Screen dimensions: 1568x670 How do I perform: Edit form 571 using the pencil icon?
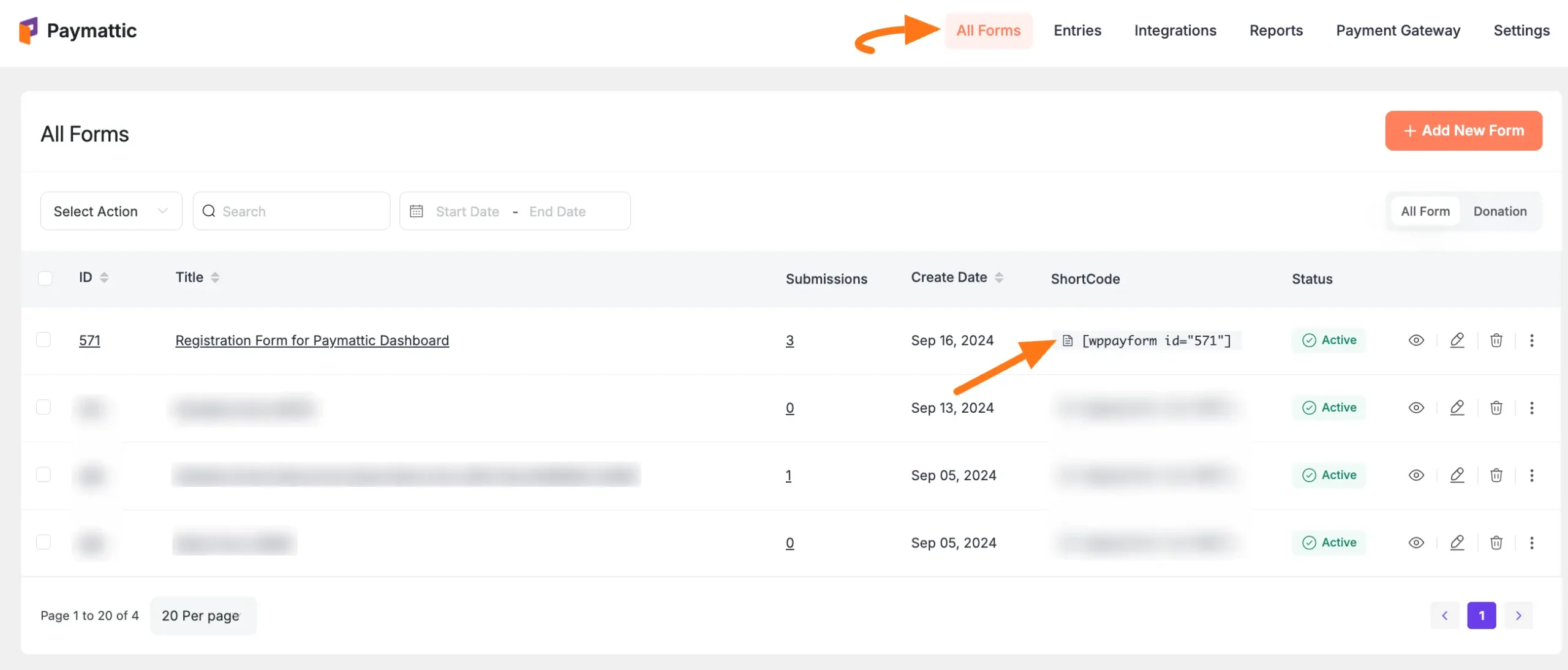coord(1457,341)
